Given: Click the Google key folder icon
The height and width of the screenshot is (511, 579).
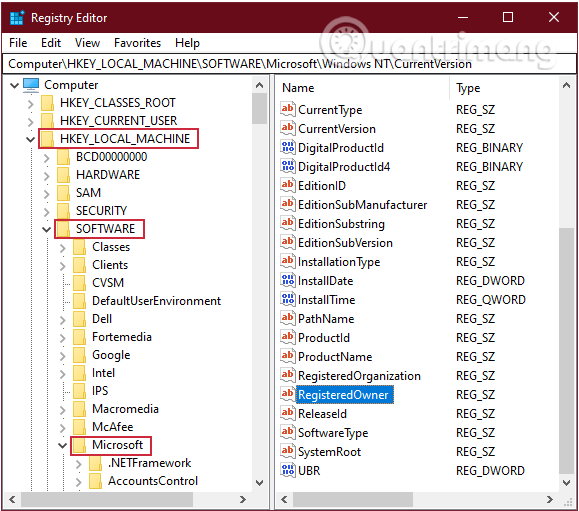Looking at the screenshot, I should [79, 355].
